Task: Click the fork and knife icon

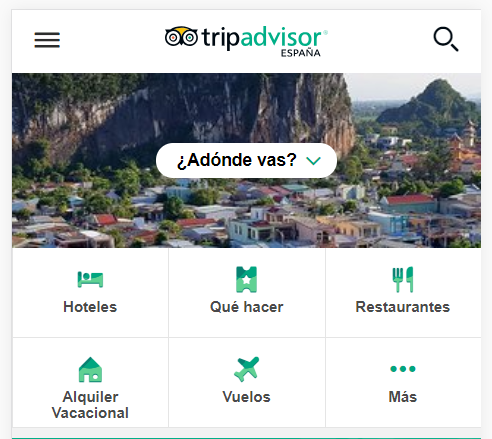Action: point(403,279)
